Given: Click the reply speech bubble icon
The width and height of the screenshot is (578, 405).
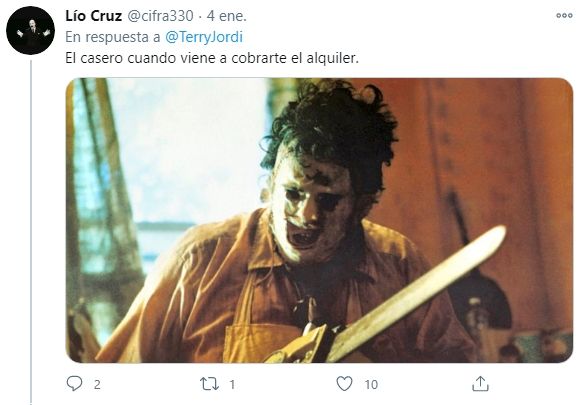Looking at the screenshot, I should (x=74, y=384).
